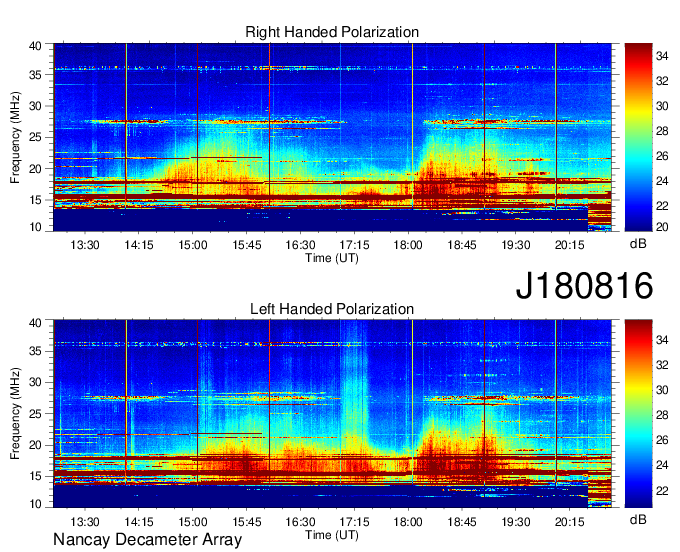Click the "dB" label under the lower color bar
The width and height of the screenshot is (680, 552).
[x=638, y=519]
